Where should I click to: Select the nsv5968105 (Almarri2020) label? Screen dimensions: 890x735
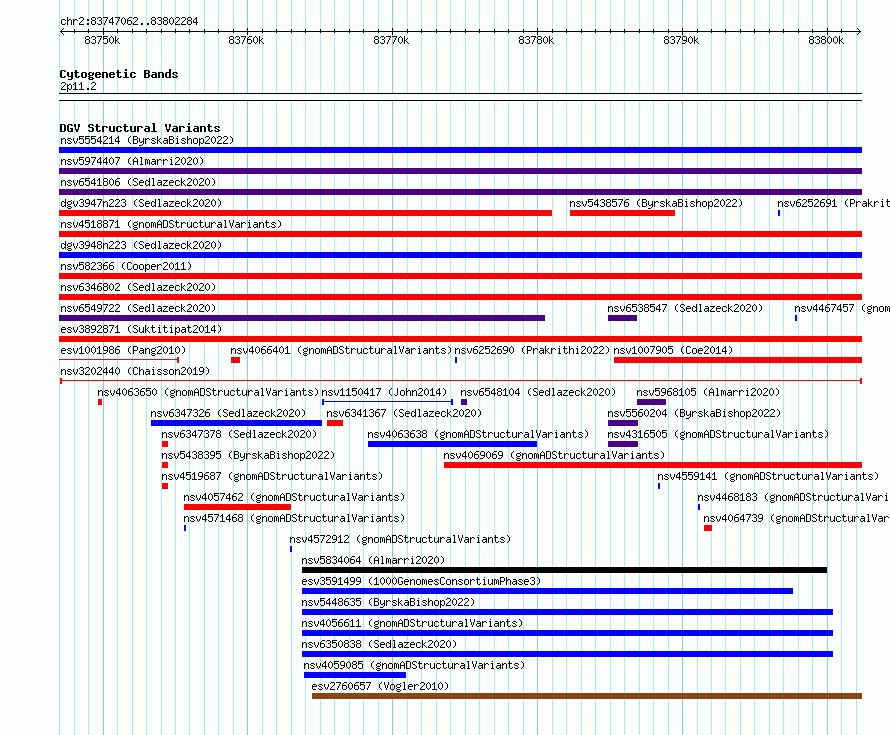coord(708,392)
